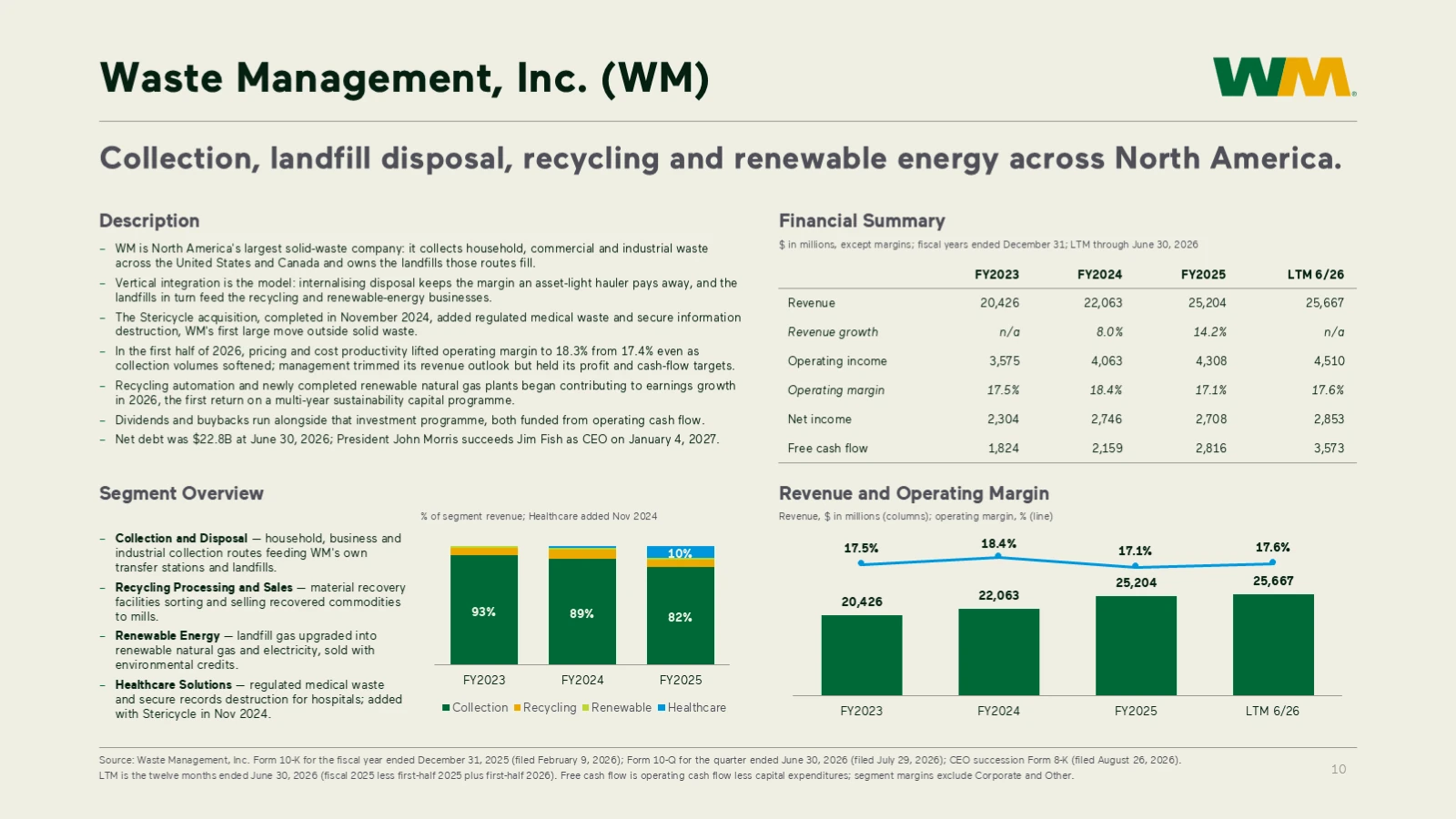Click the bullet about the Stericycle acquisition

[428, 325]
